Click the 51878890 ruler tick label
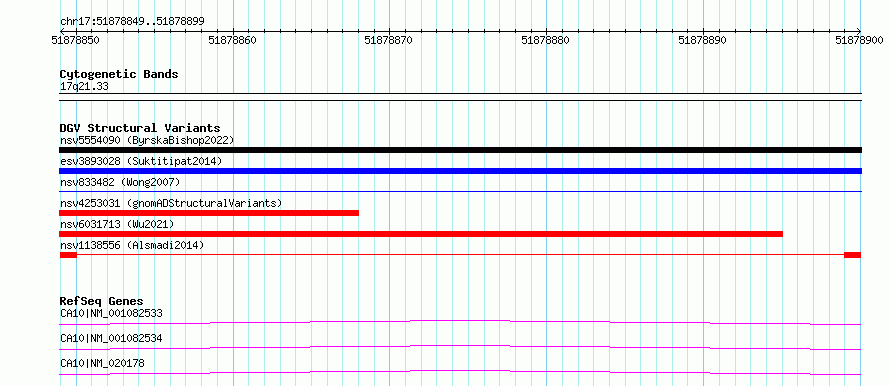 click(x=703, y=40)
